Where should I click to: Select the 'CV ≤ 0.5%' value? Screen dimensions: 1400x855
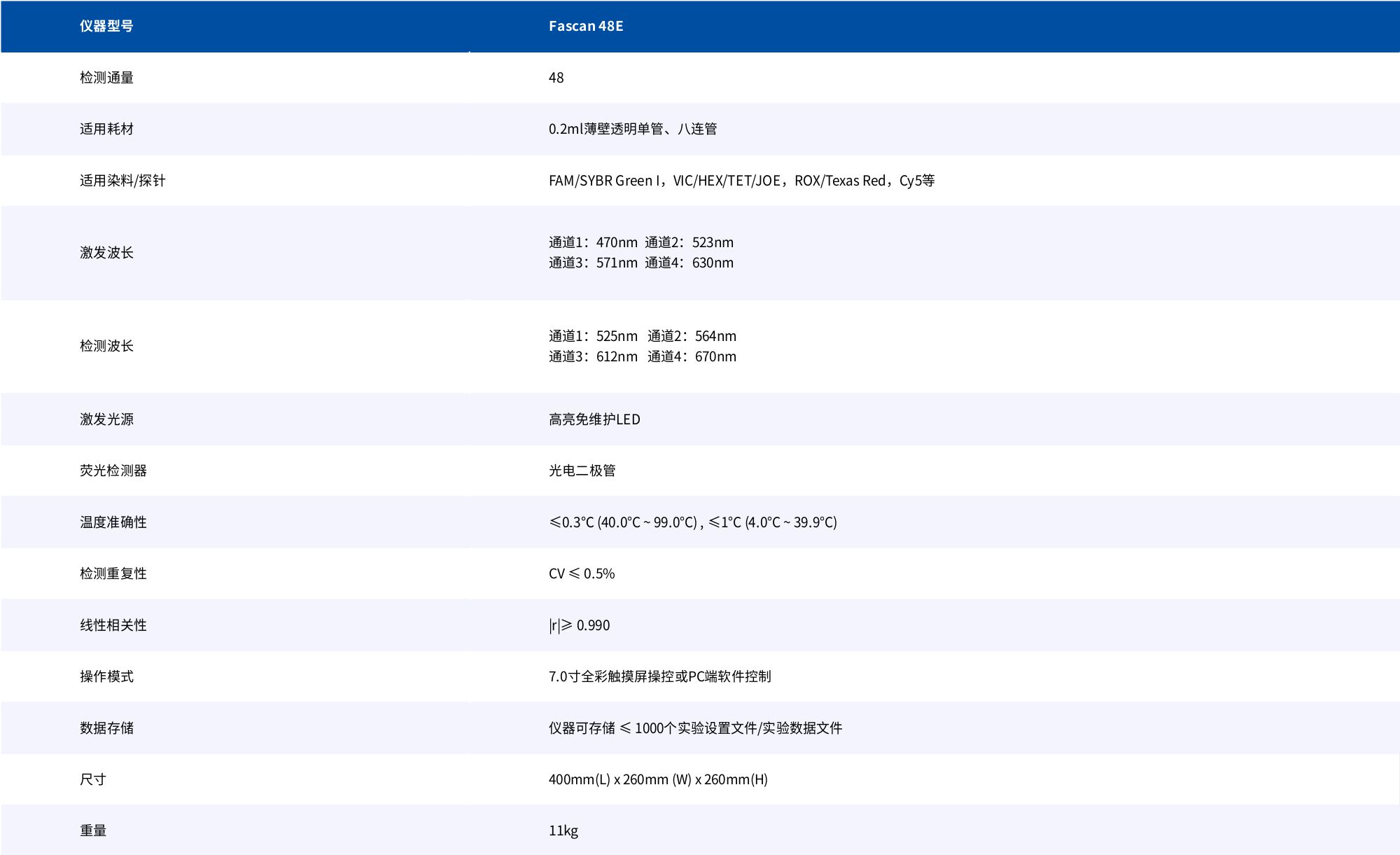[x=582, y=574]
